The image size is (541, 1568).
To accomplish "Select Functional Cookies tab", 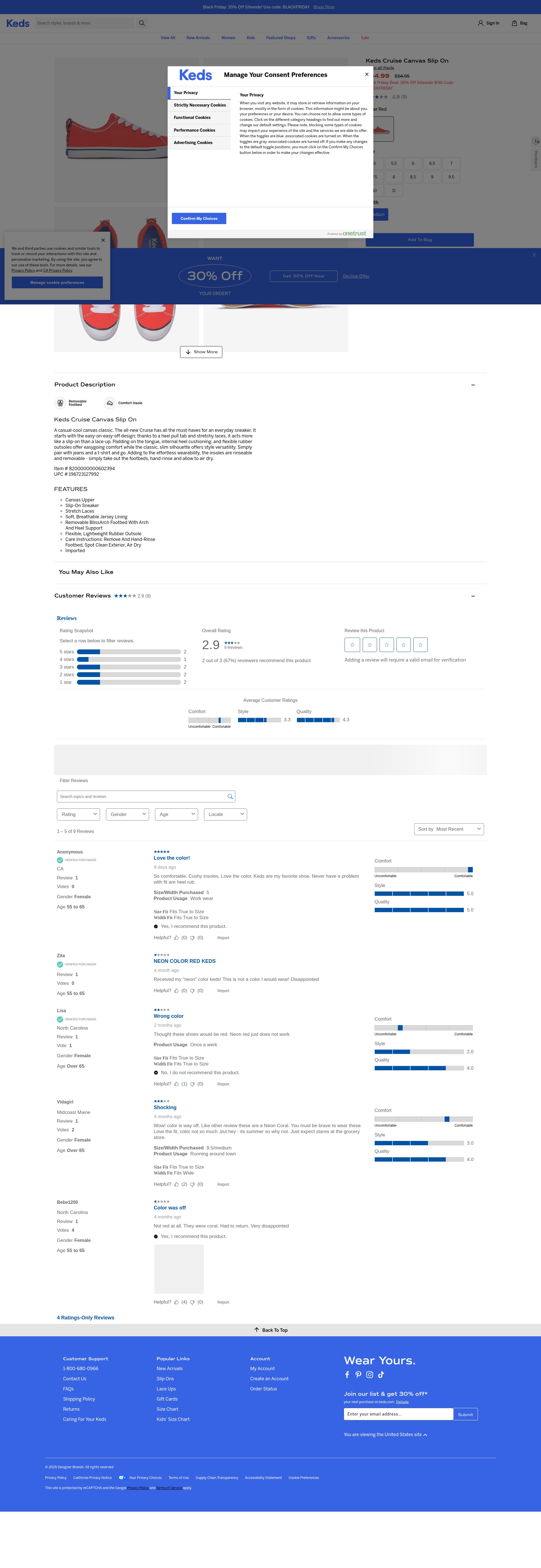I will [199, 118].
